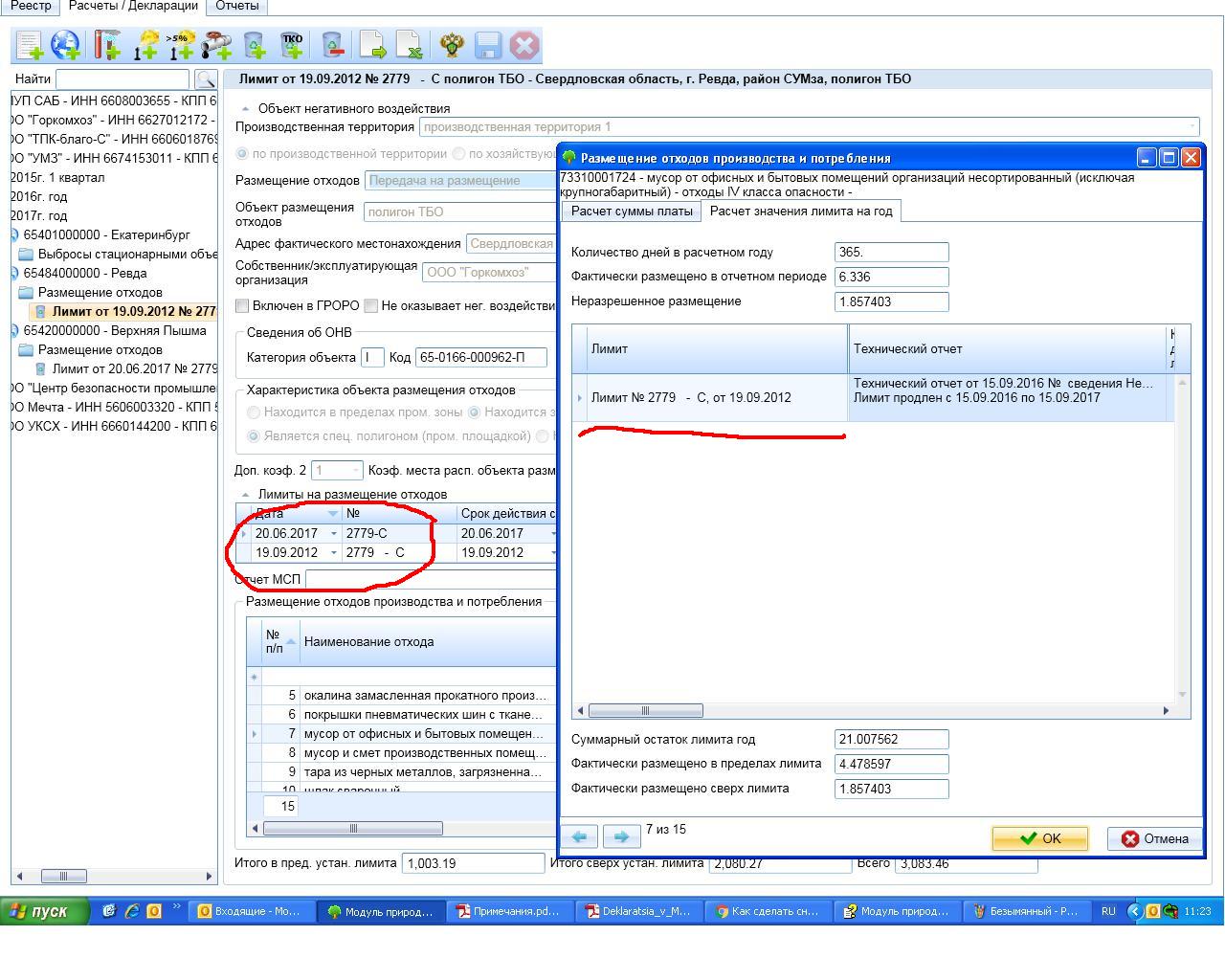Click the globe with plus icon
The width and height of the screenshot is (1225, 980).
[x=66, y=45]
